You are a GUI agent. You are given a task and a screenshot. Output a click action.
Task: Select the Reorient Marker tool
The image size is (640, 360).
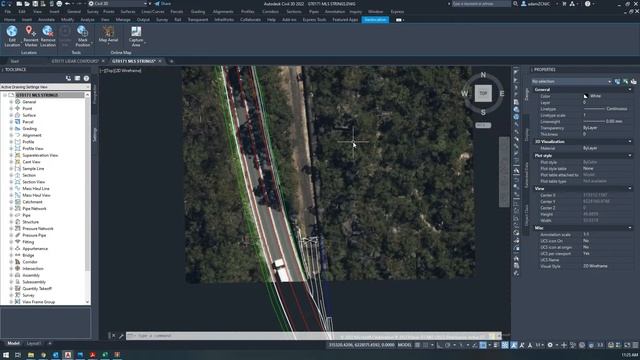(x=30, y=36)
